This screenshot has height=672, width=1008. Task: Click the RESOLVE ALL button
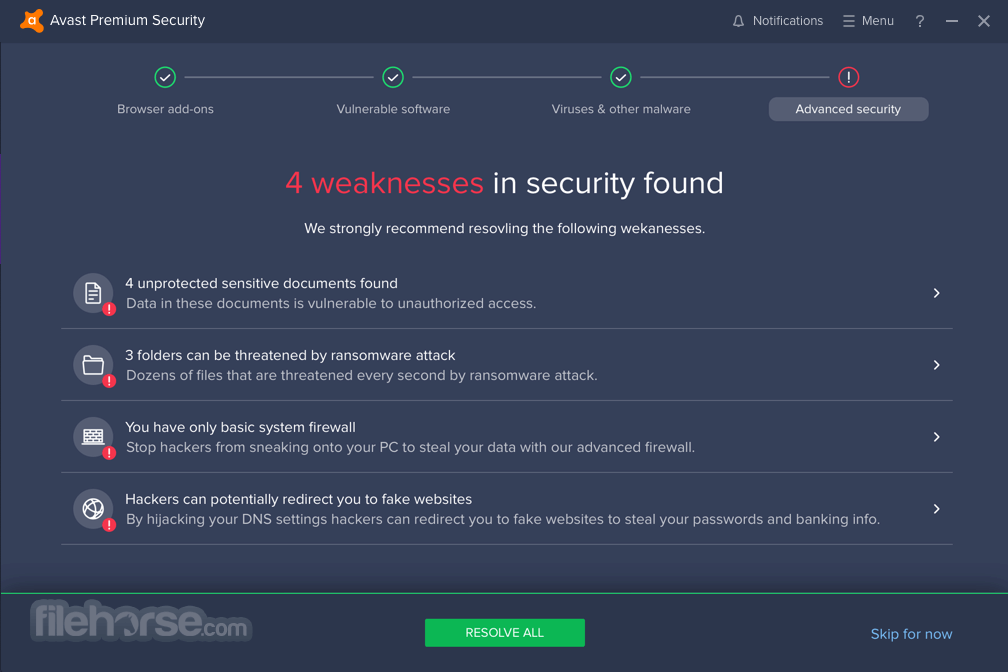pyautogui.click(x=505, y=633)
